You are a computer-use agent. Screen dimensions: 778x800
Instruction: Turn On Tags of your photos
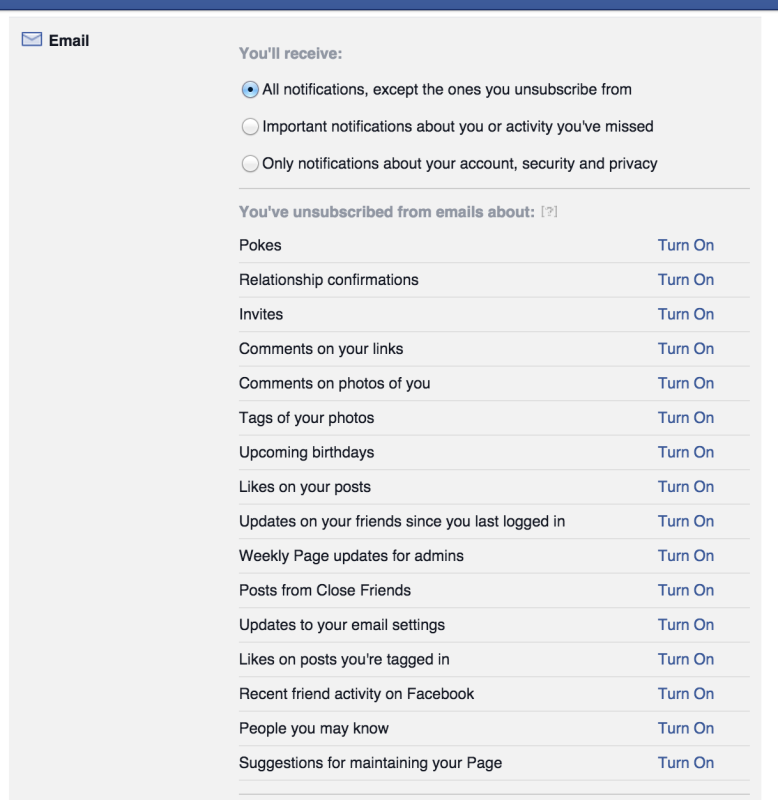pos(686,418)
